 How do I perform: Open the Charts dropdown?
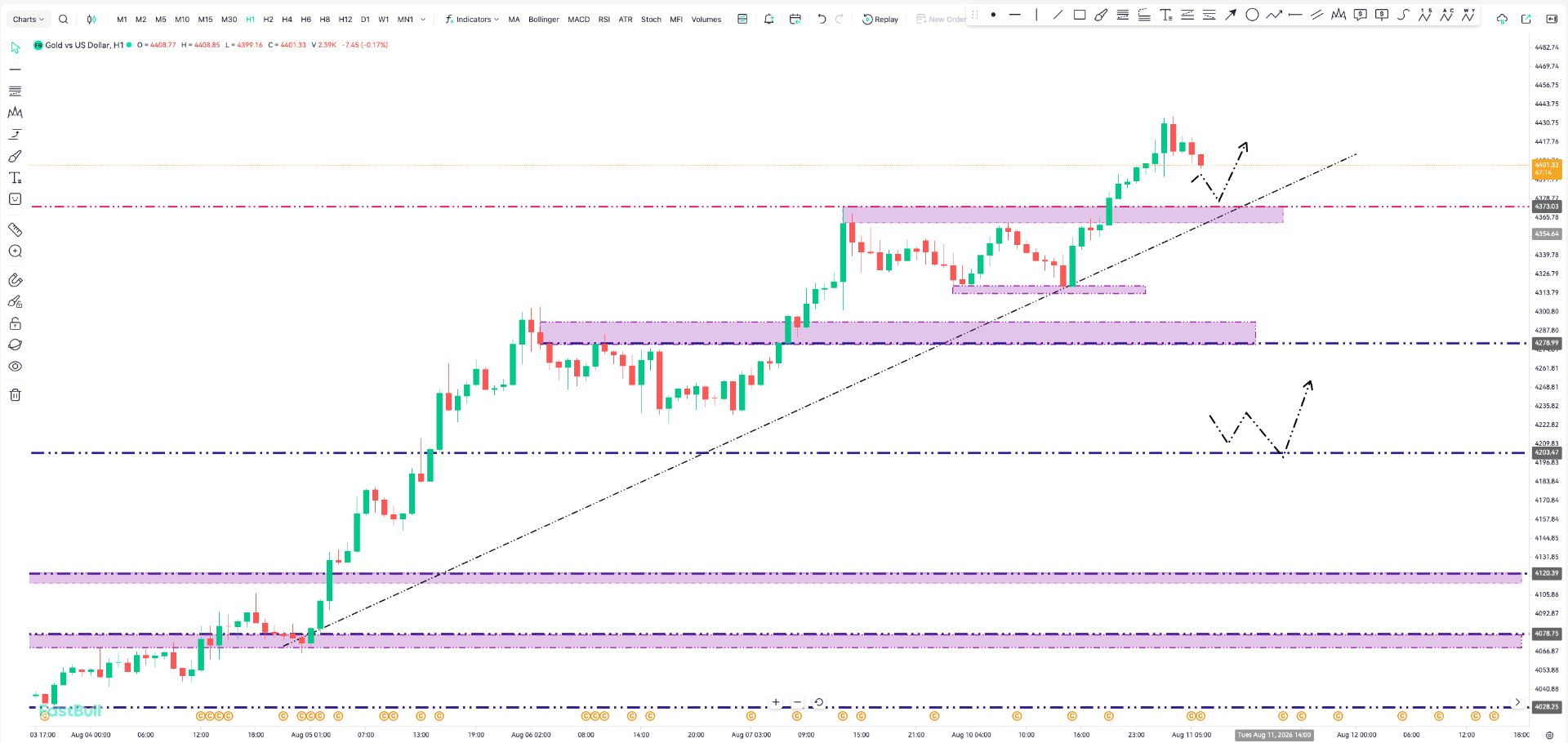point(29,19)
